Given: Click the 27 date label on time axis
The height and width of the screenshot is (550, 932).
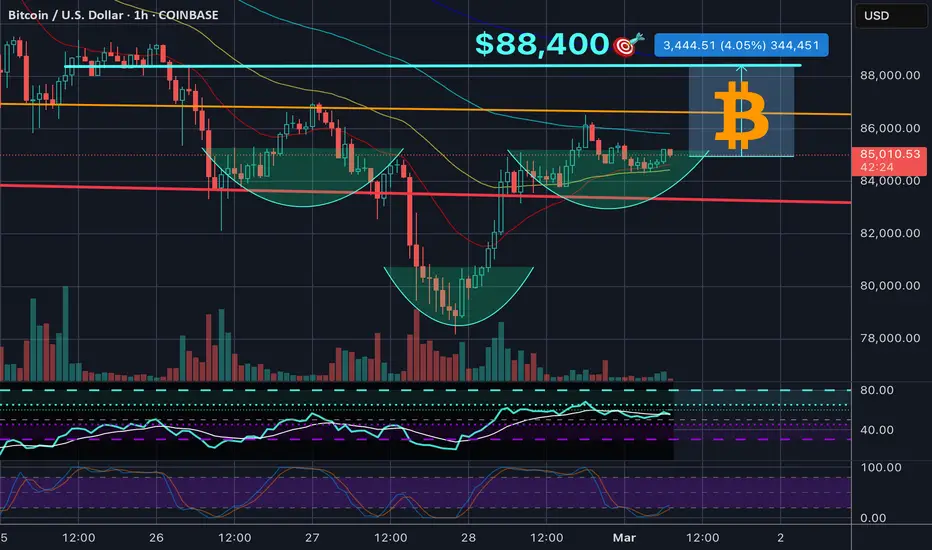Looking at the screenshot, I should click(x=312, y=538).
